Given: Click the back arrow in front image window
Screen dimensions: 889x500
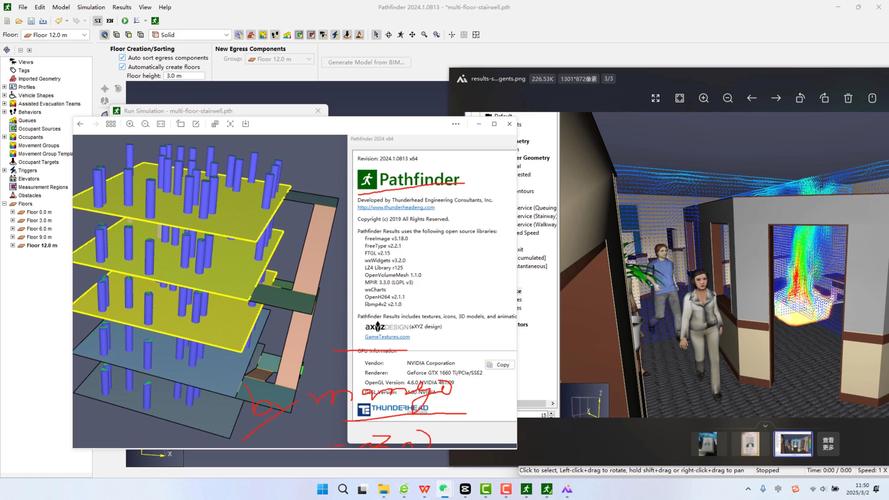Looking at the screenshot, I should click(81, 124).
